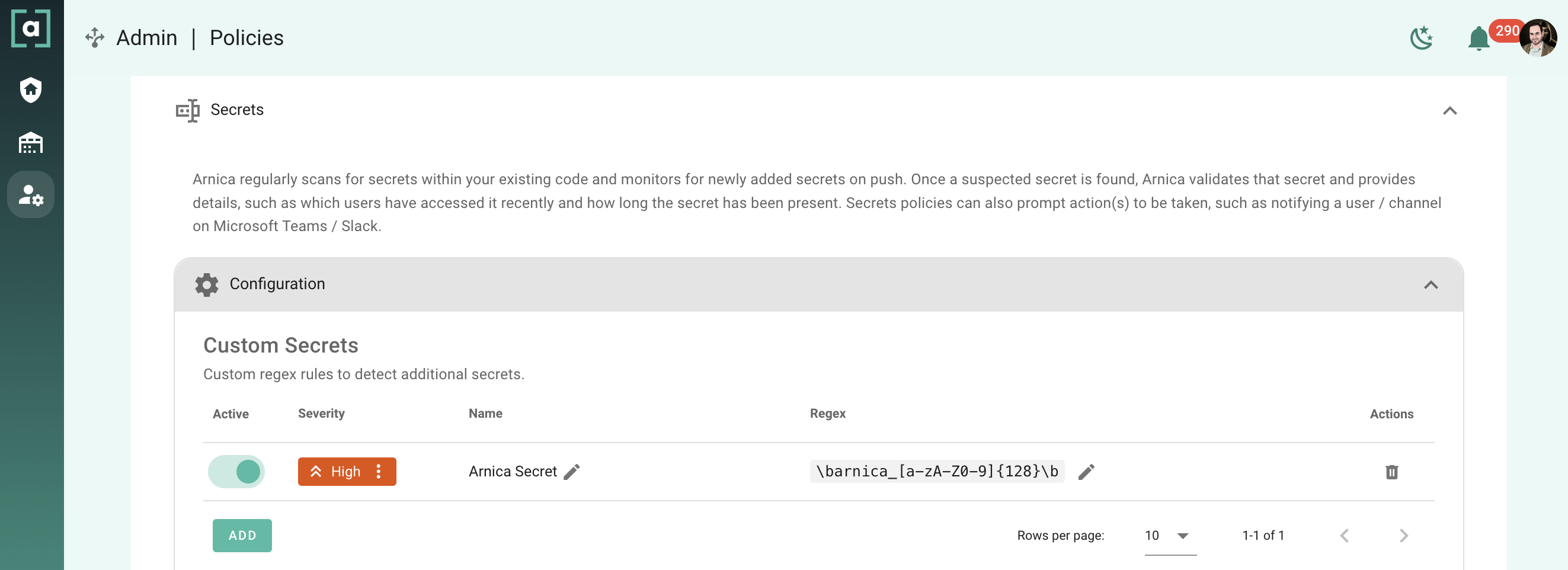The image size is (1568, 570).
Task: Delete the Arnica Secret rule
Action: (1391, 472)
